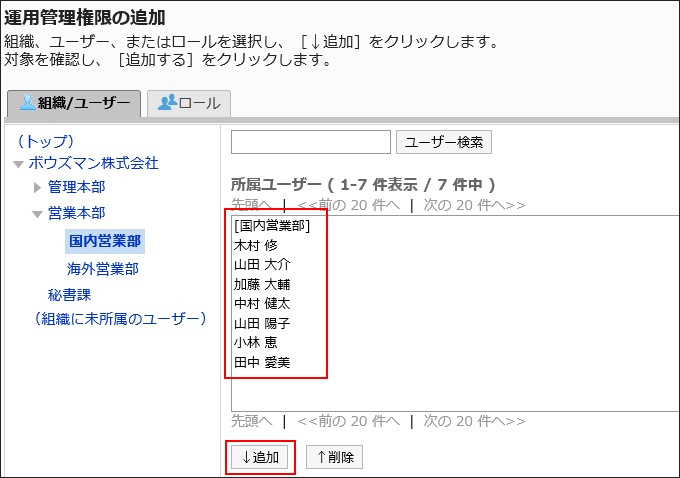Click the ↓追加 button

coord(259,457)
